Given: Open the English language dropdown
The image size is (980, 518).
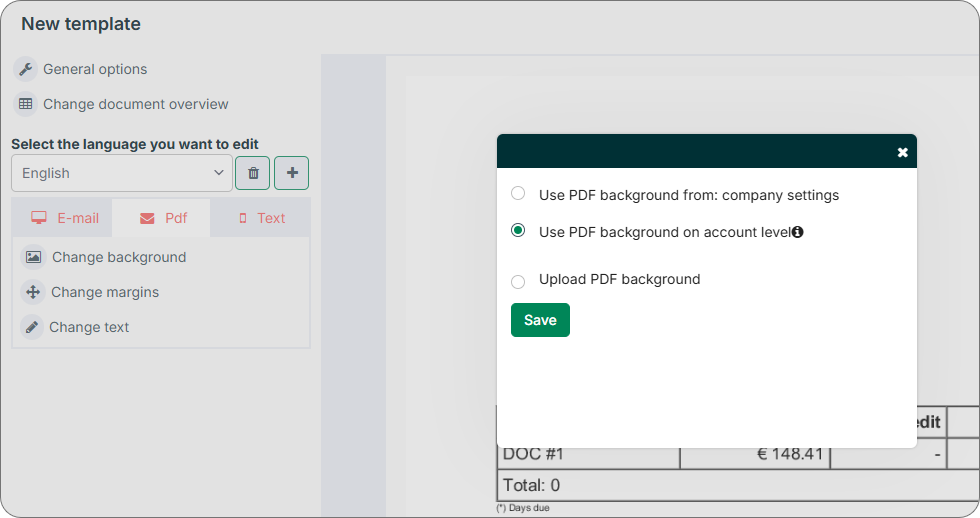Looking at the screenshot, I should [x=122, y=173].
